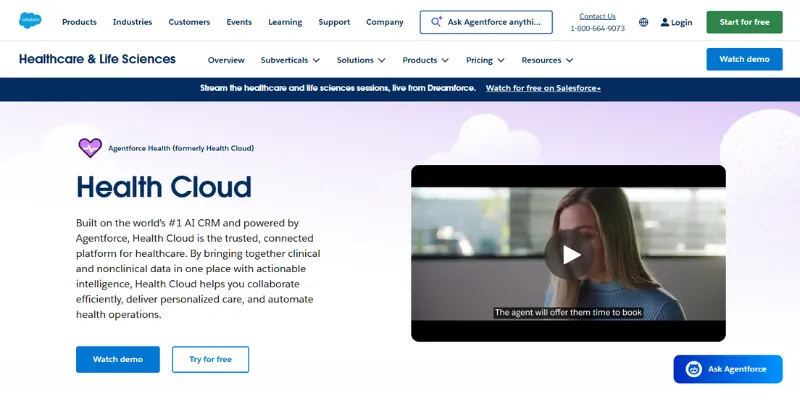Click the Start for free button
The image size is (800, 400).
pos(744,22)
